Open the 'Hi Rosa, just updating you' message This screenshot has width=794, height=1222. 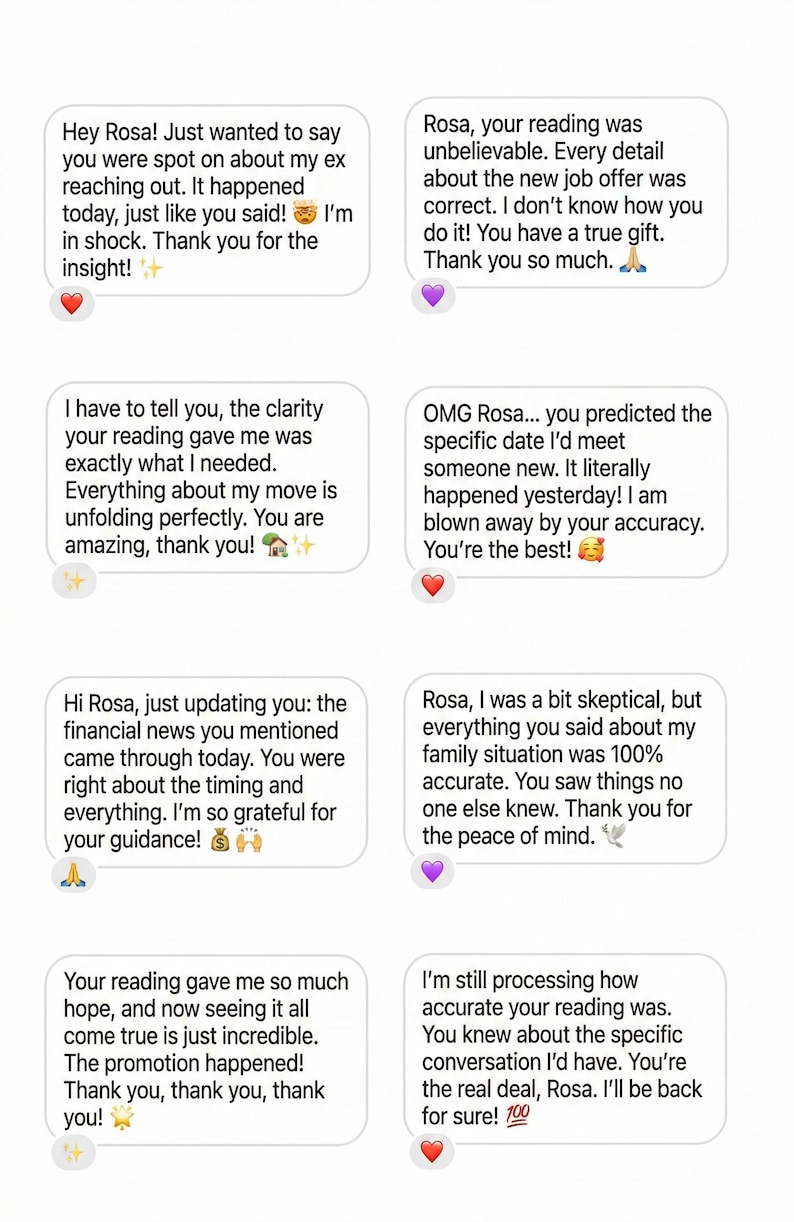coord(207,771)
